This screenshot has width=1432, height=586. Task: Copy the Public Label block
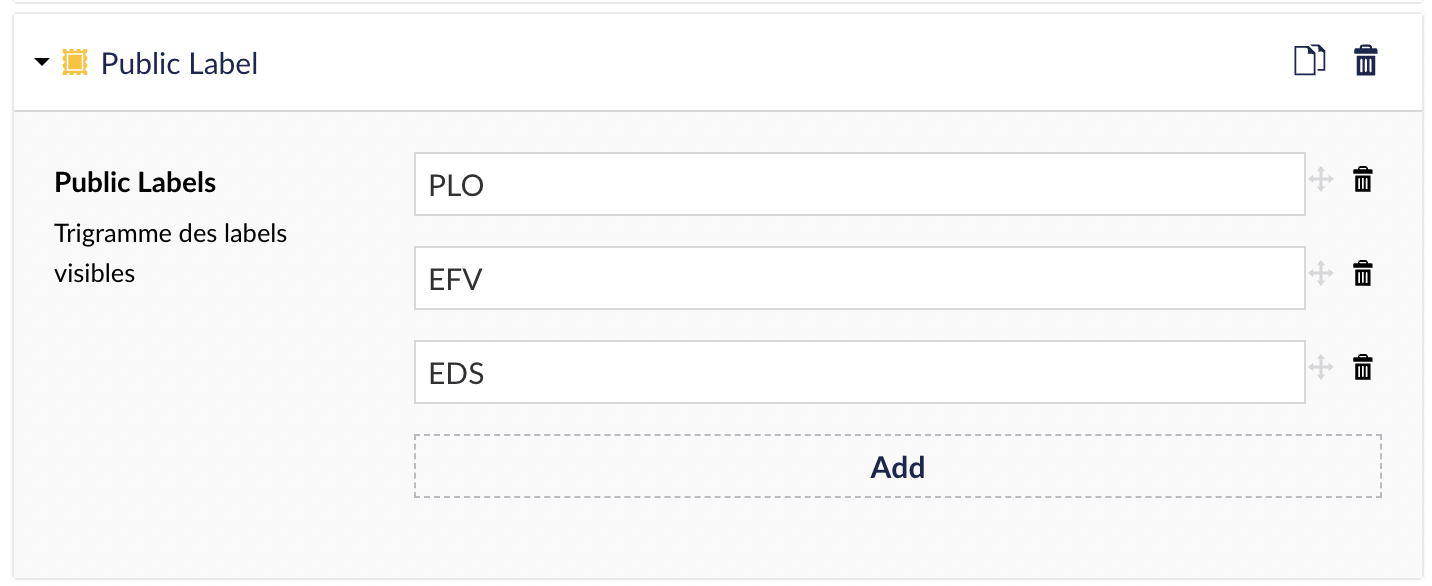point(1310,61)
